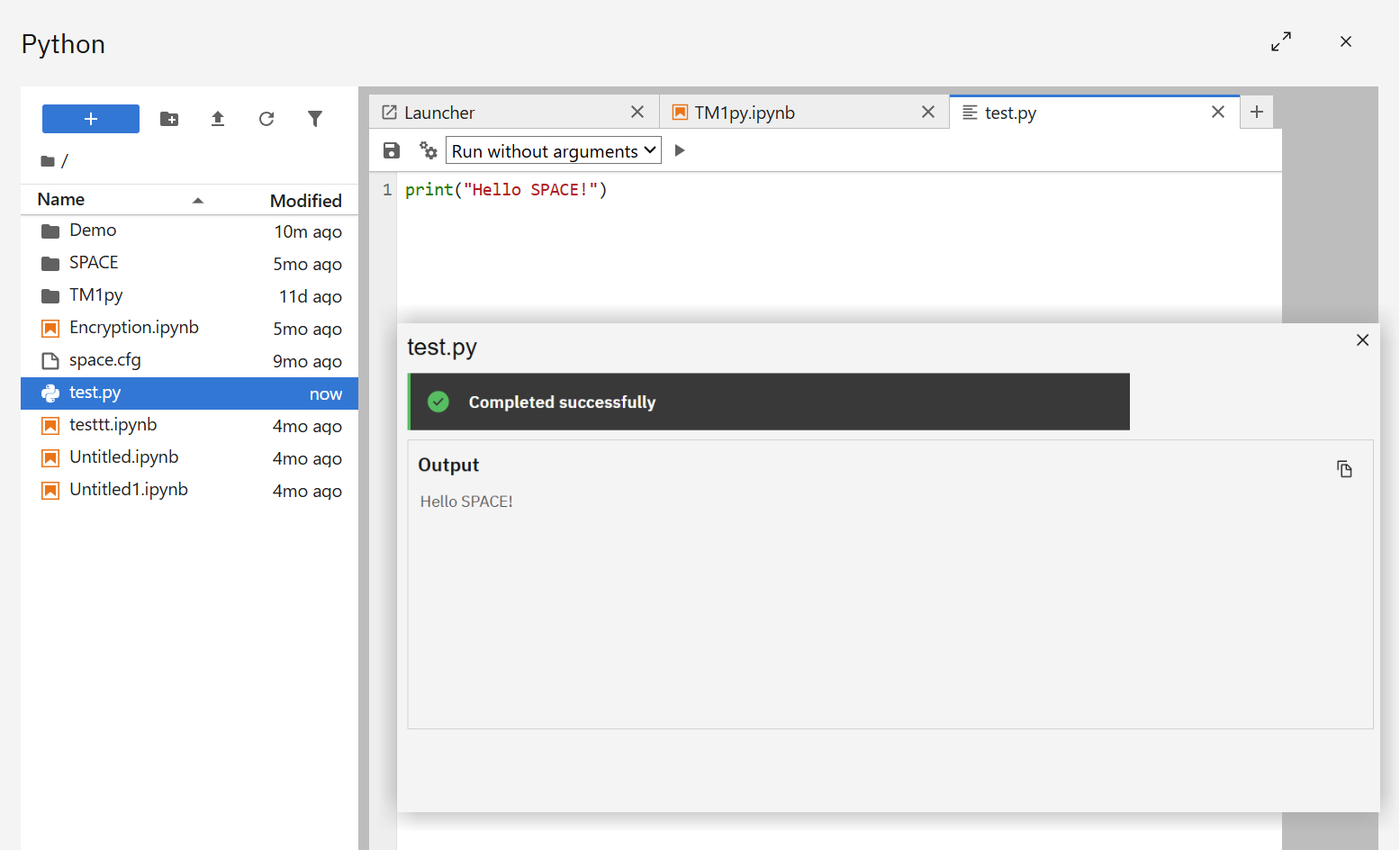Image resolution: width=1400 pixels, height=850 pixels.
Task: Upload a file using the upload icon
Action: (218, 118)
